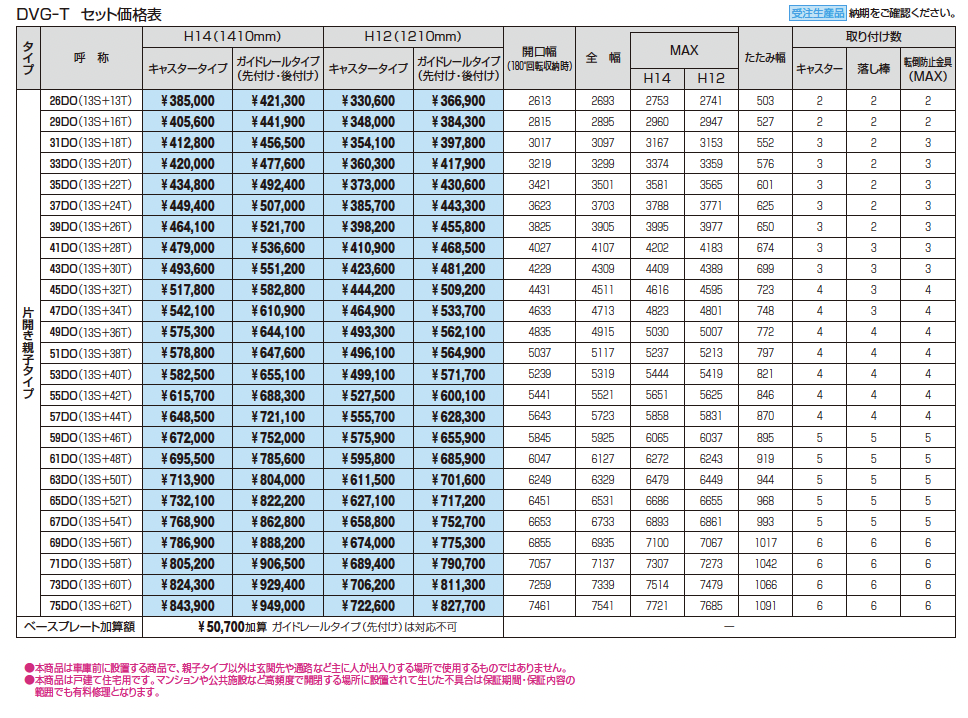968x718 pixels.
Task: Click price ¥655,100 in 53DO row
Action: (x=278, y=374)
